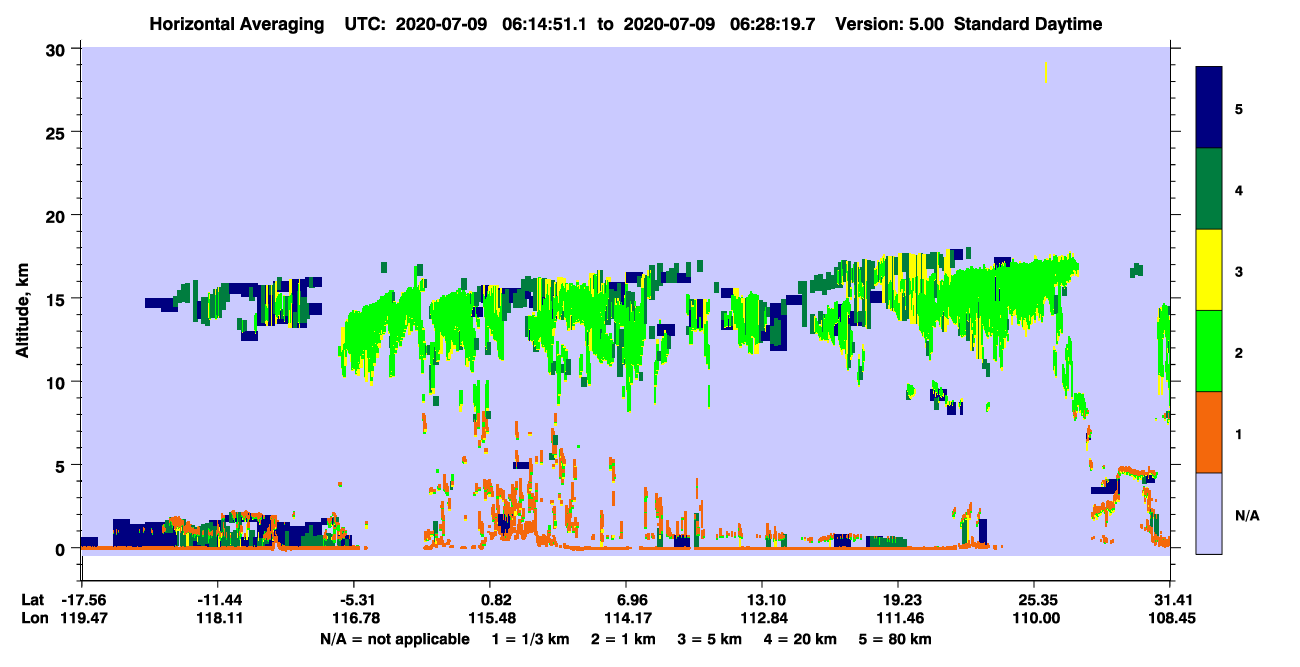Click the "Lat" row label
Image resolution: width=1300 pixels, height=667 pixels.
pyautogui.click(x=35, y=600)
